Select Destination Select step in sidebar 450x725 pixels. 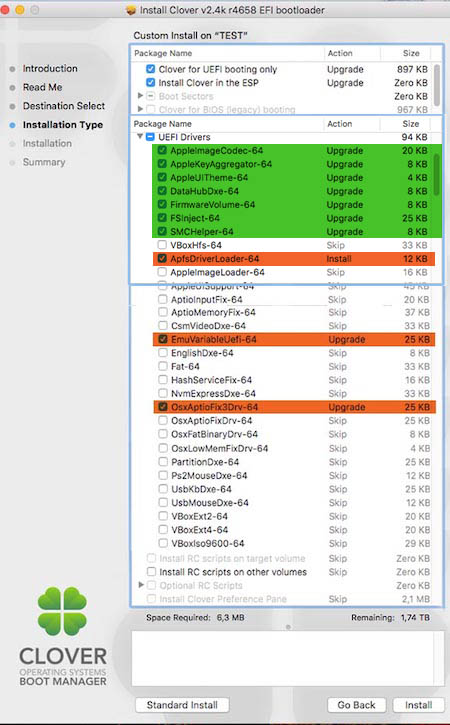coord(64,106)
